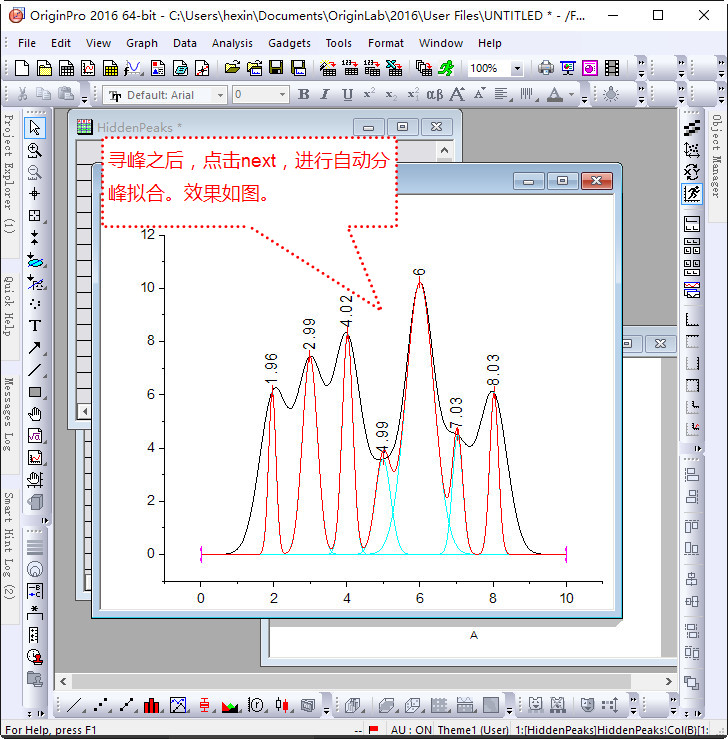
Task: Toggle Bold text formatting
Action: [x=304, y=95]
